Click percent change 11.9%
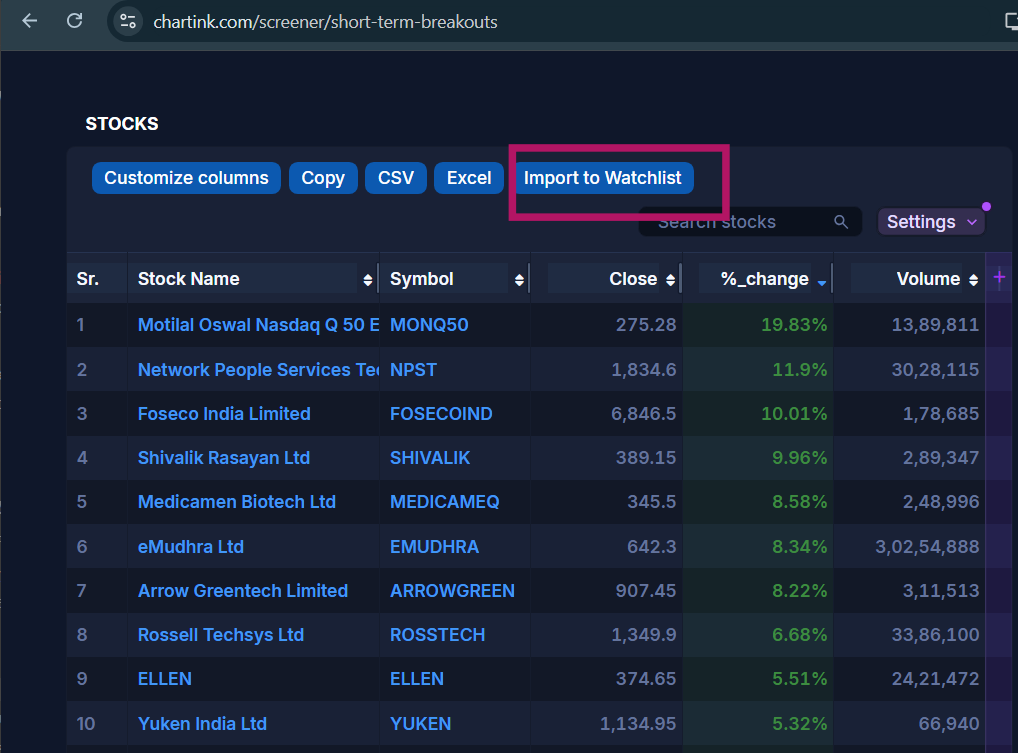The image size is (1018, 753). coord(800,369)
